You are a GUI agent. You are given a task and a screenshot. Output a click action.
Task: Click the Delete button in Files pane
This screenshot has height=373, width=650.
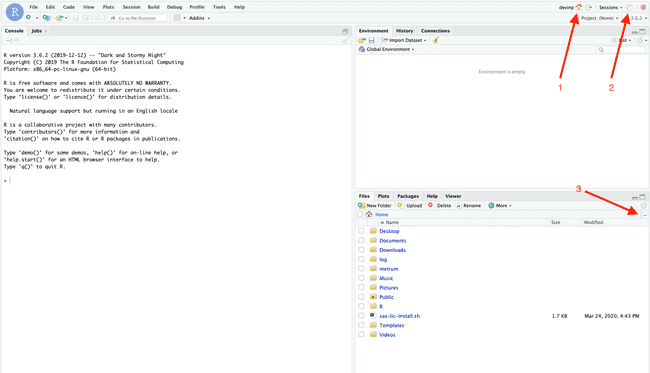pyautogui.click(x=439, y=206)
